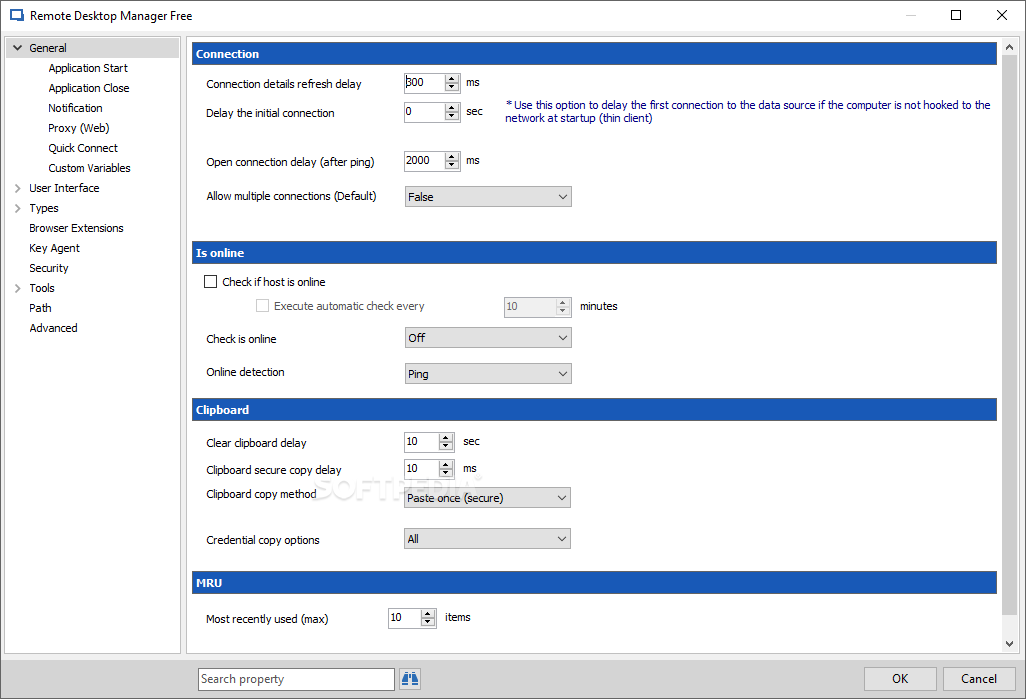Increase open connection delay value
Screen dimensions: 1026x699
(452, 157)
